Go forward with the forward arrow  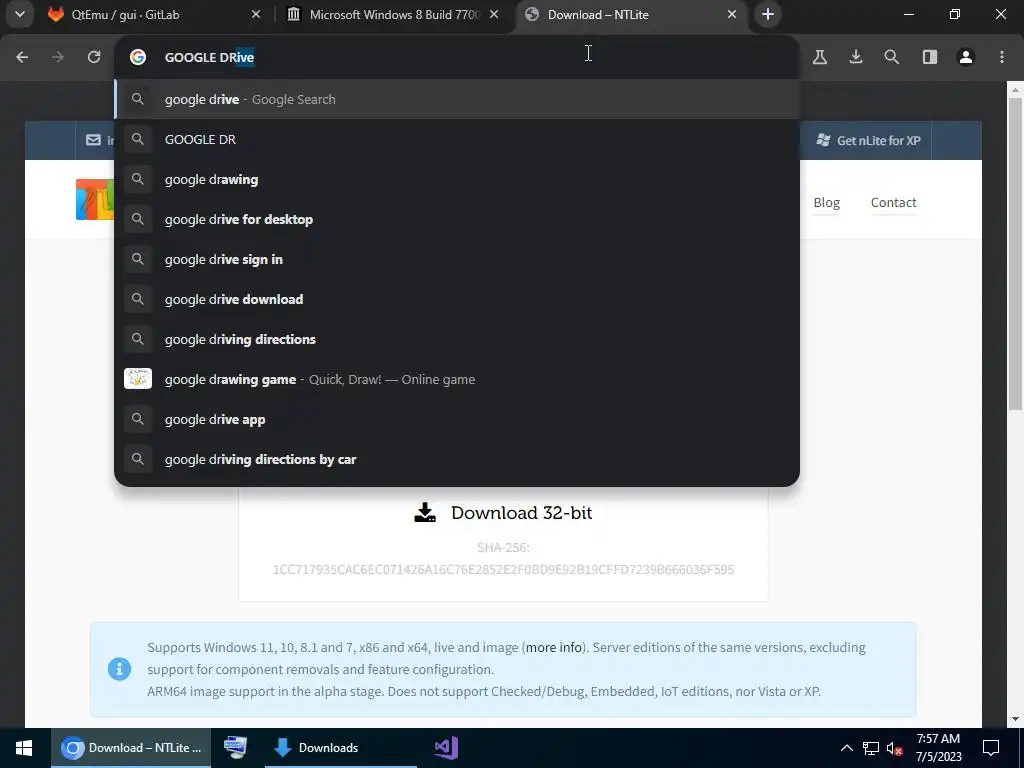click(x=58, y=57)
